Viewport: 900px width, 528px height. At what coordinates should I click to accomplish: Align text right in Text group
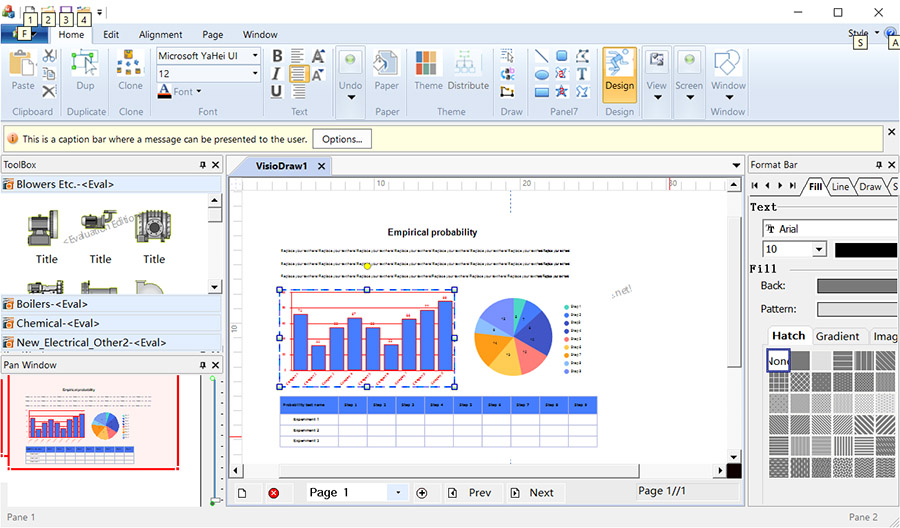[298, 91]
